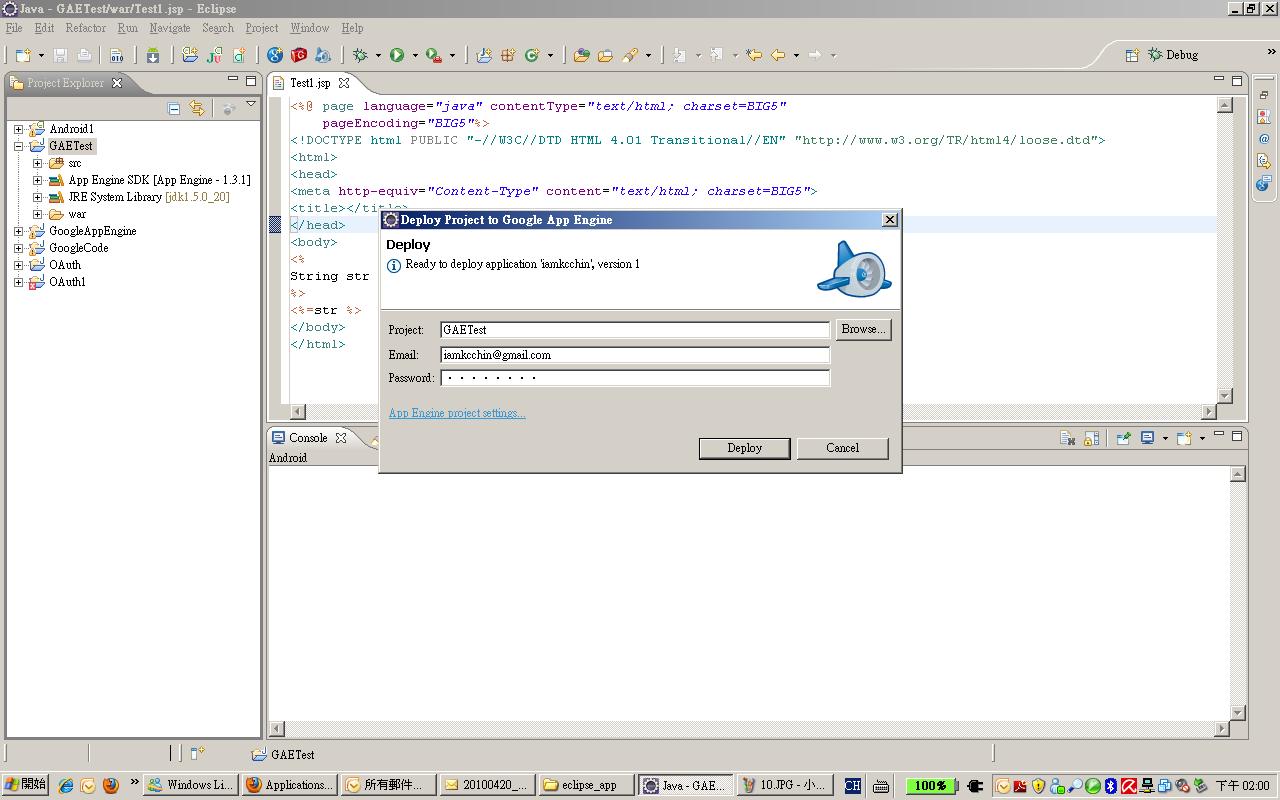1280x800 pixels.
Task: Toggle Pin Console icon
Action: click(x=1123, y=438)
